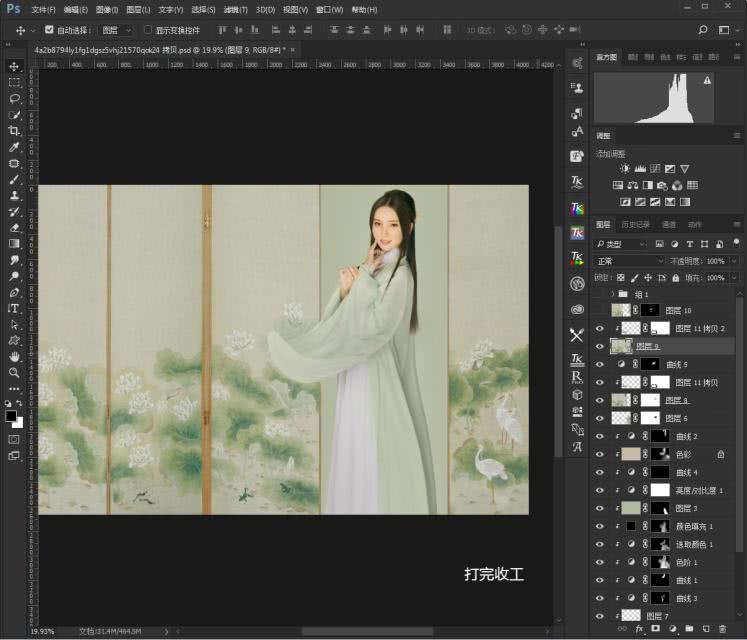Click the delete layer trash icon
The image size is (747, 640).
click(721, 629)
